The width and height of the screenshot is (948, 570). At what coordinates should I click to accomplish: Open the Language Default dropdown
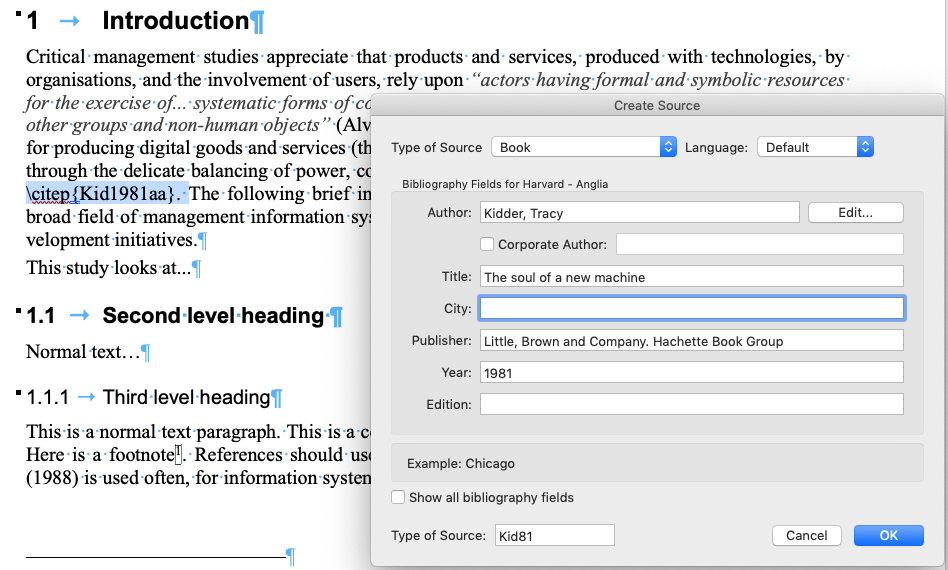[815, 147]
